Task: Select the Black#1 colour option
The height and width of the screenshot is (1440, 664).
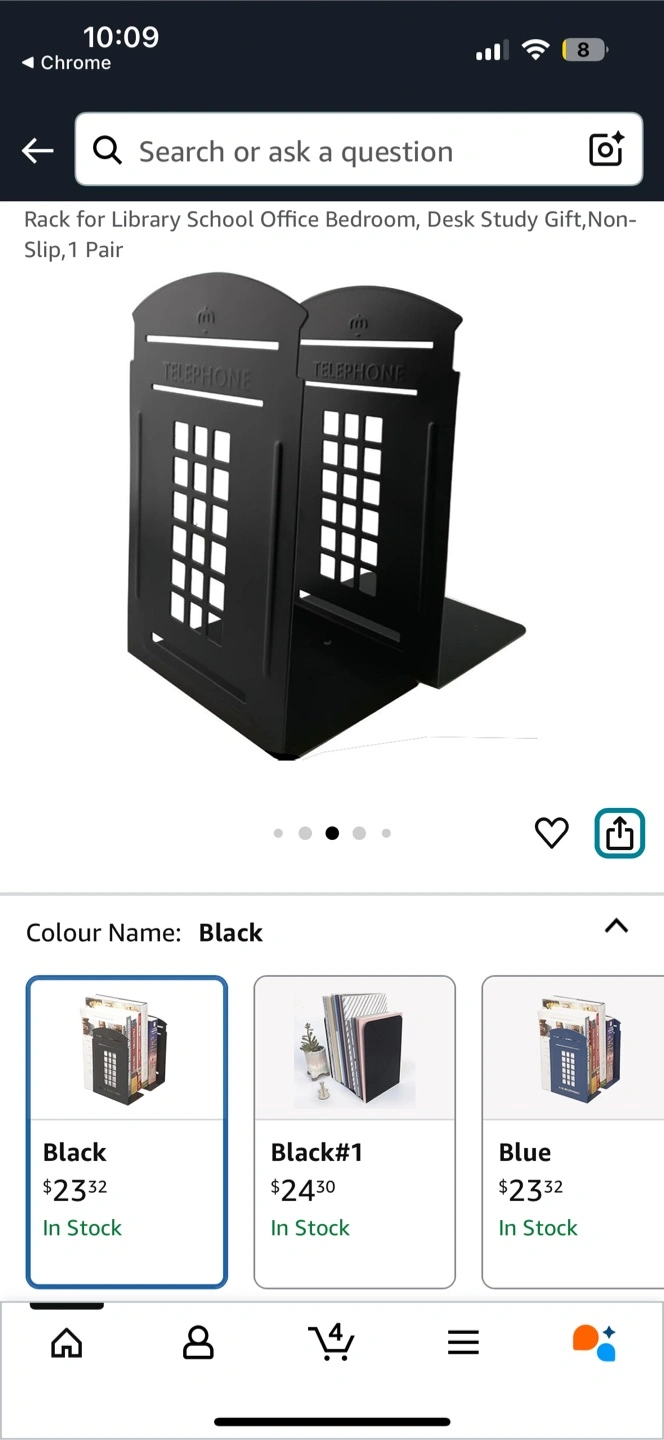Action: click(355, 1132)
